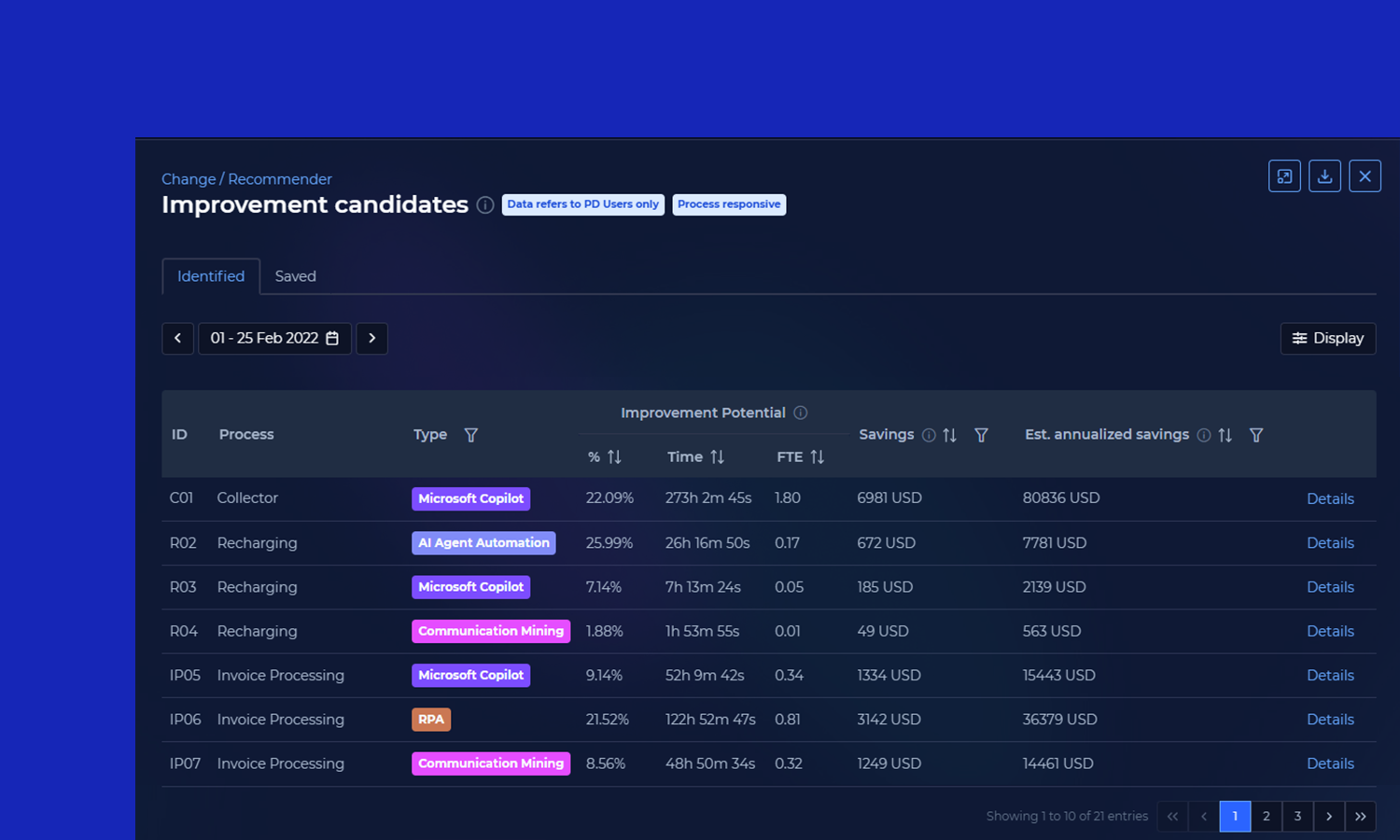Go to previous date range
The image size is (1400, 840).
click(x=177, y=338)
